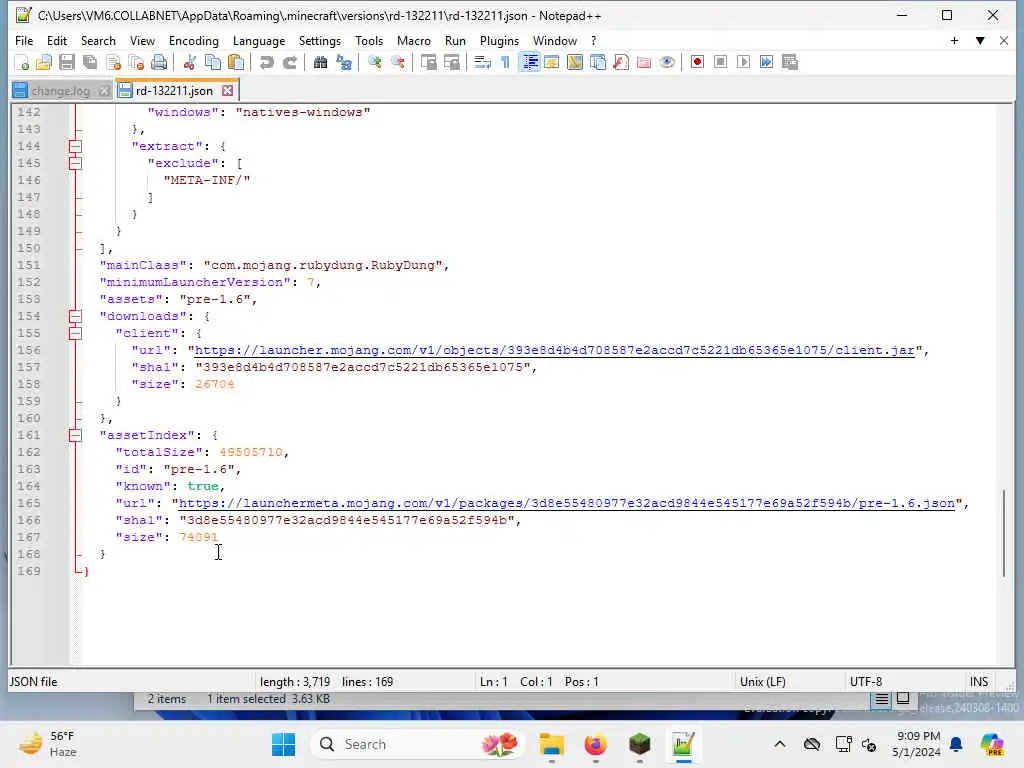Toggle Word Wrap in the toolbar
Viewport: 1024px width, 768px height.
click(483, 62)
